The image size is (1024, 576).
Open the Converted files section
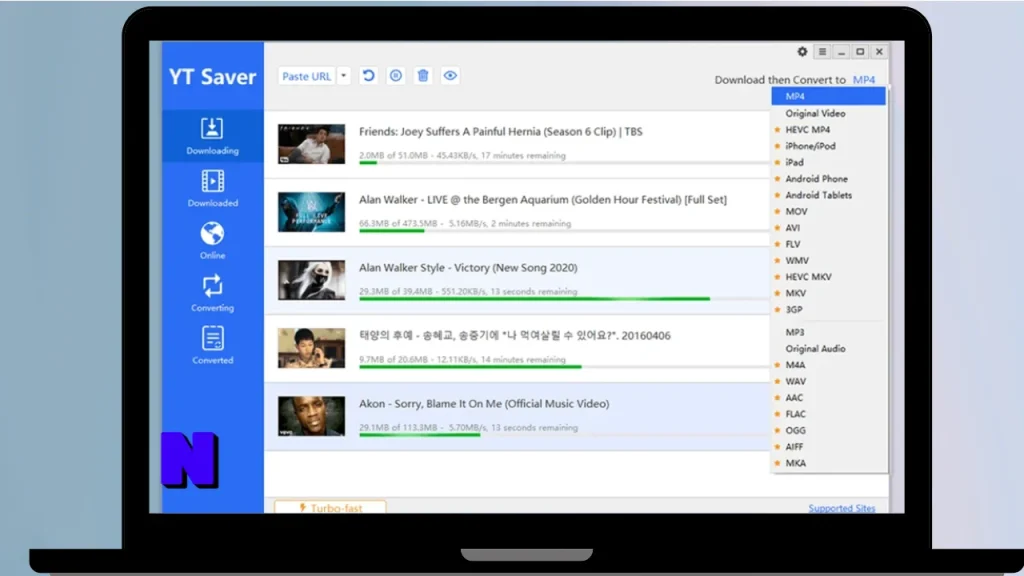coord(212,345)
